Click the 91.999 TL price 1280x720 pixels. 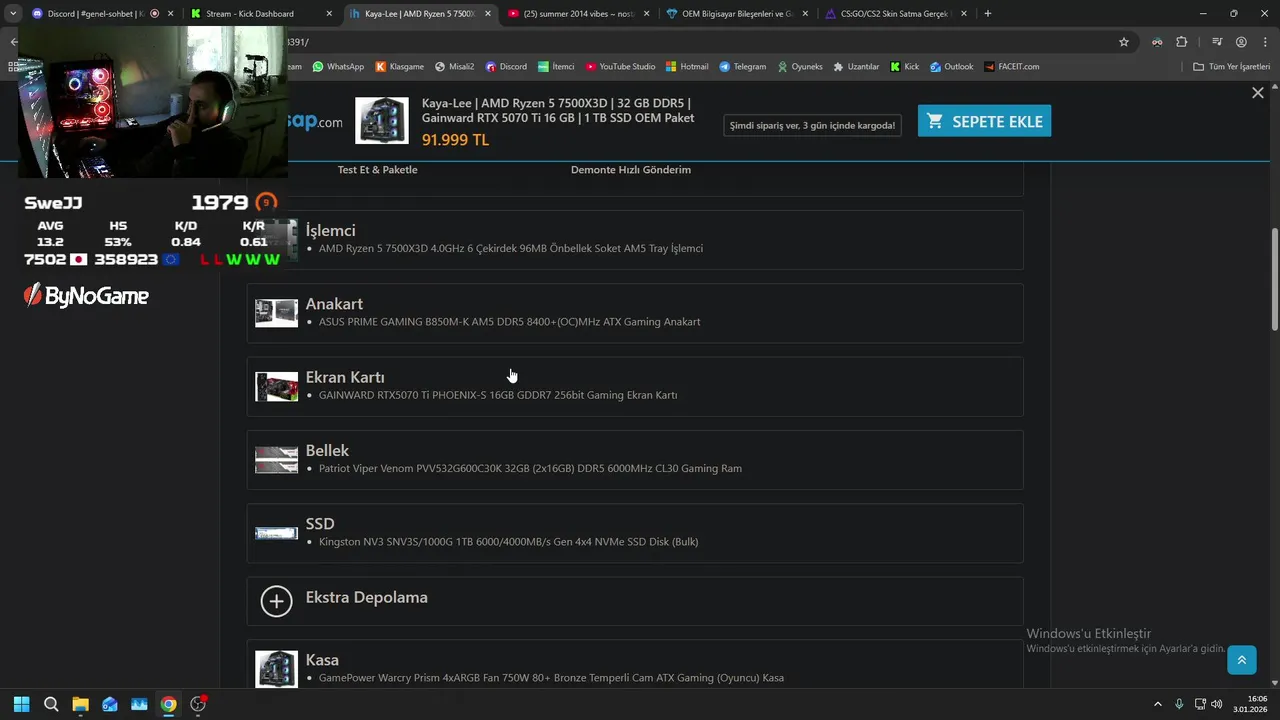coord(455,140)
